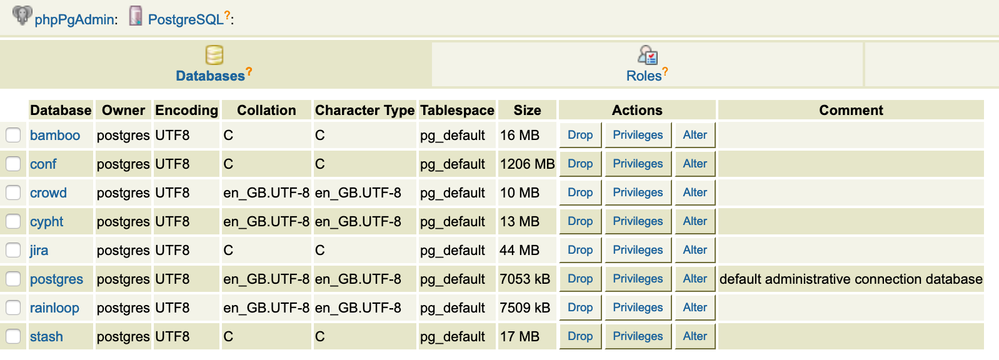Open Privileges for bamboo database
The image size is (999, 360).
(x=638, y=135)
